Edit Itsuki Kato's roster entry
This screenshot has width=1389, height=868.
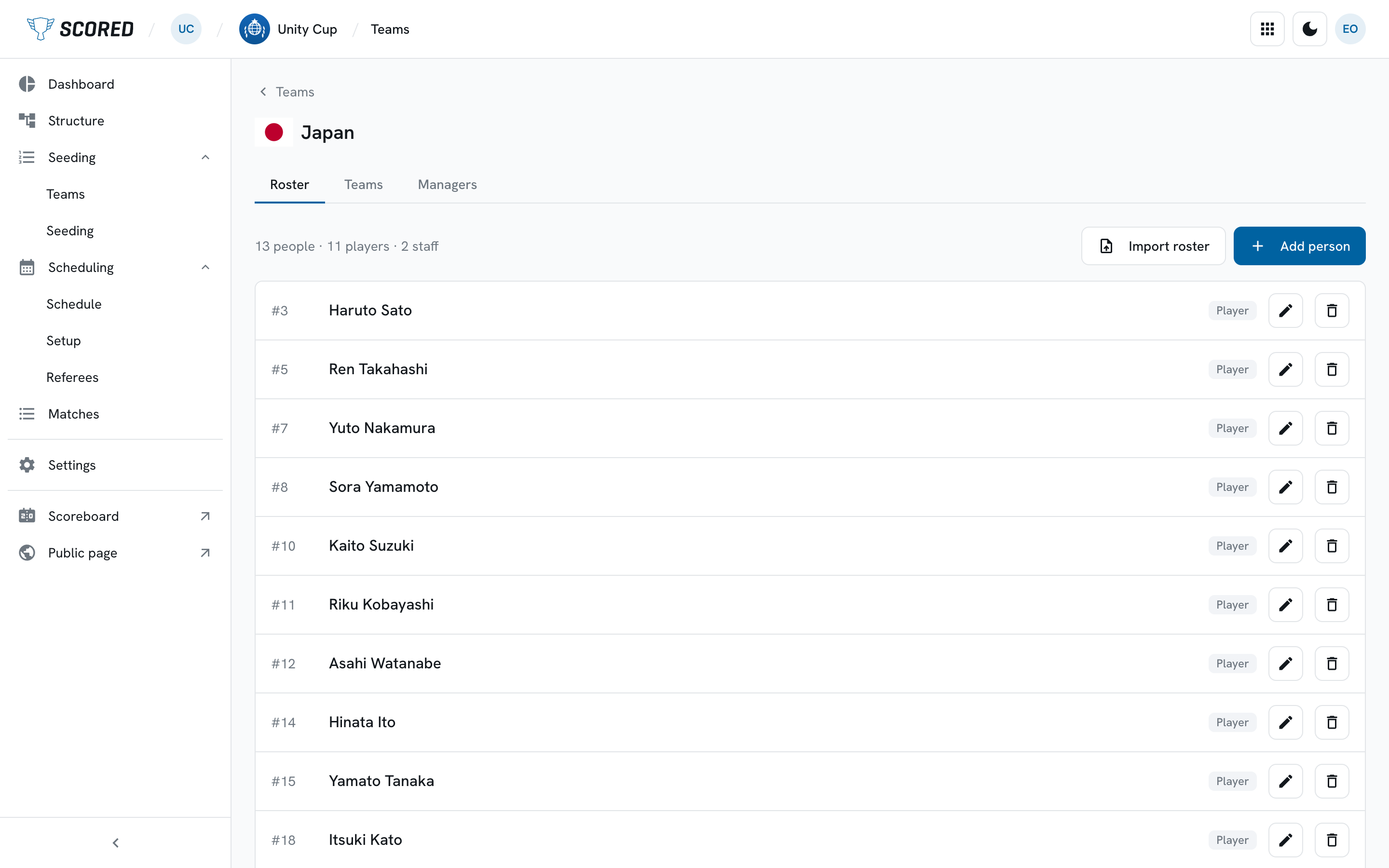click(1286, 840)
